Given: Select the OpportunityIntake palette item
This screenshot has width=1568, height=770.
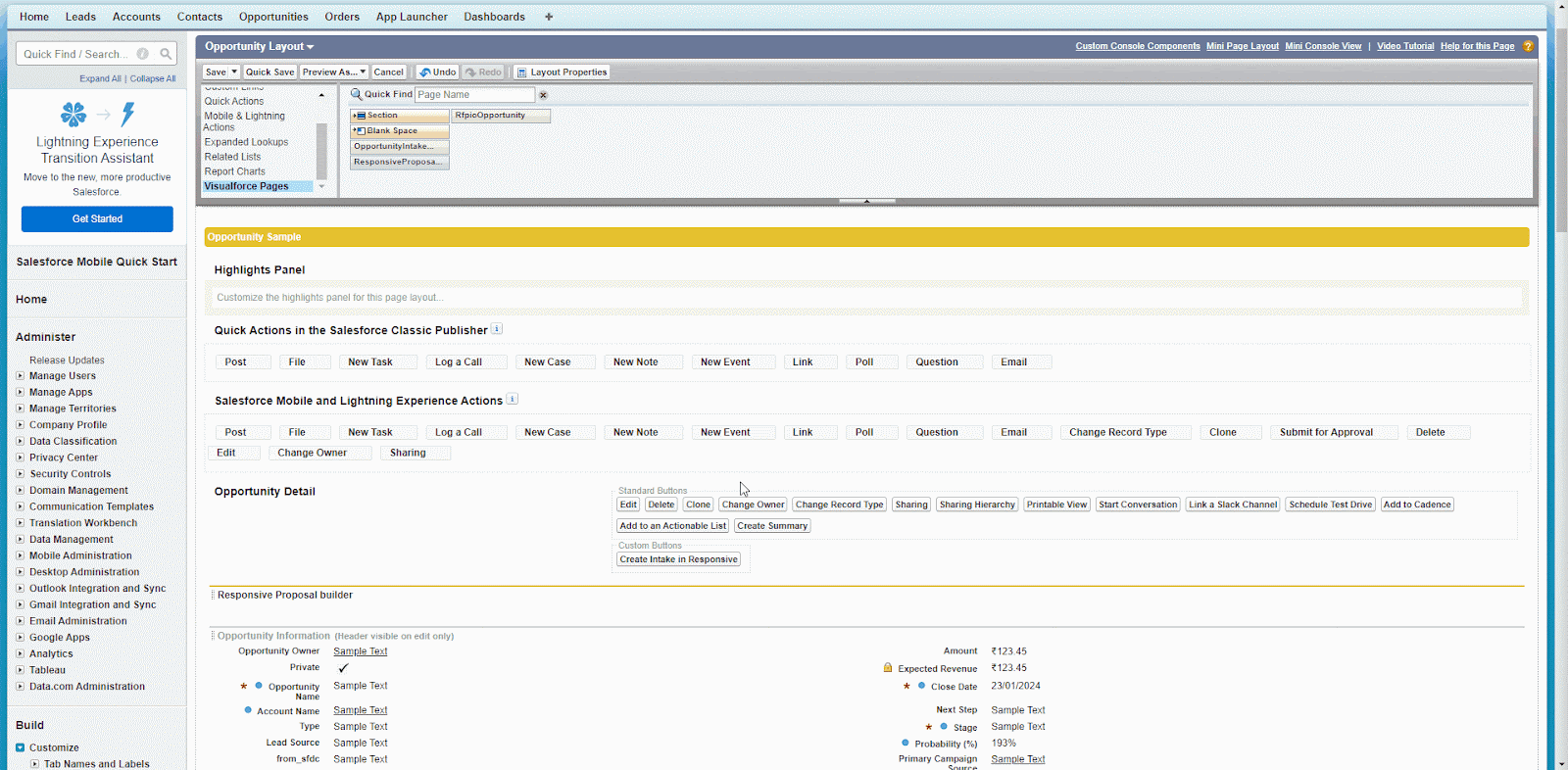Looking at the screenshot, I should tap(400, 147).
